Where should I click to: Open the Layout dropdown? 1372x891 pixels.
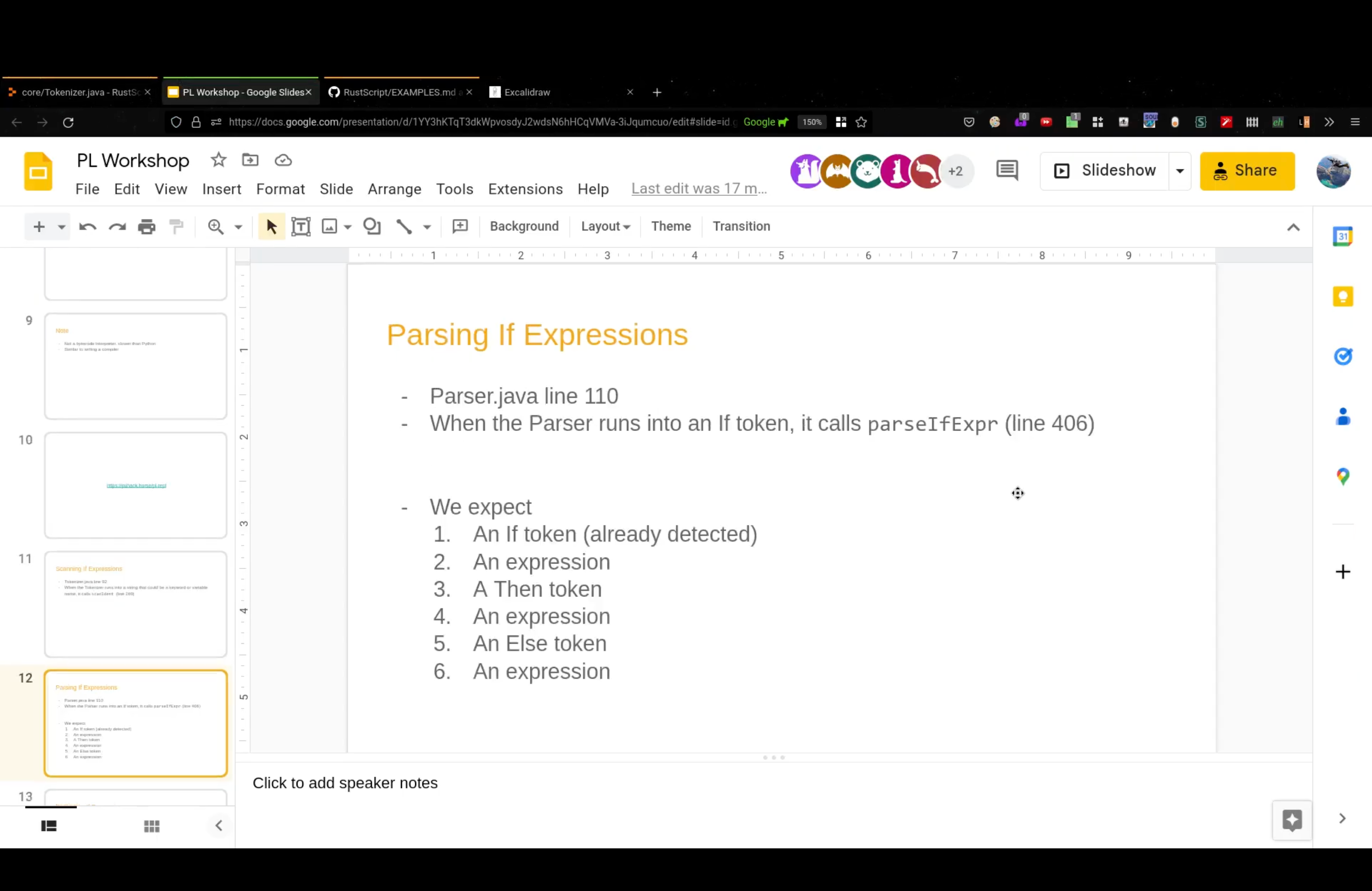pyautogui.click(x=605, y=226)
